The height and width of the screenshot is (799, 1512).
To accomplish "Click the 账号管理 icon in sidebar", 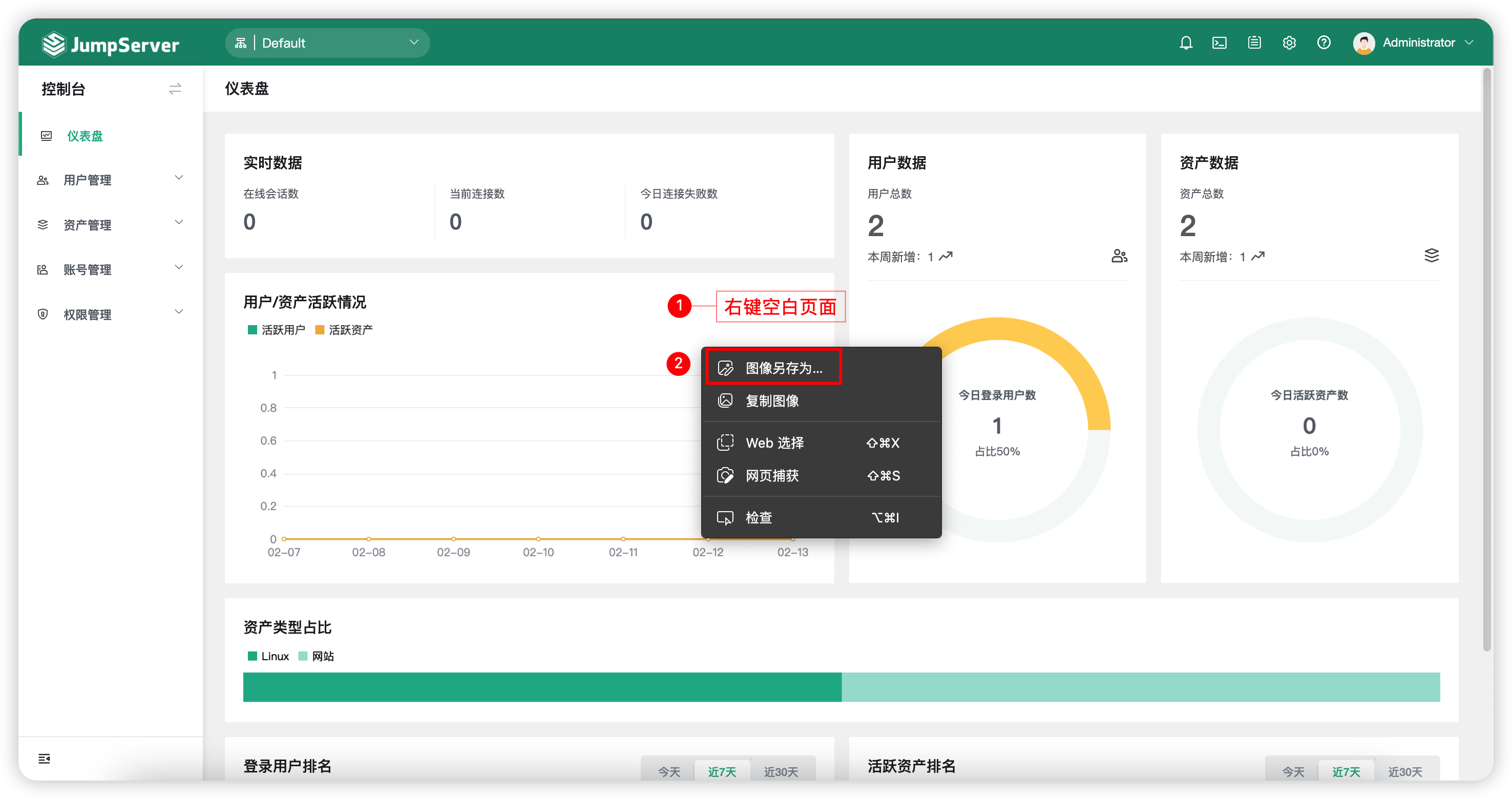I will (x=43, y=270).
